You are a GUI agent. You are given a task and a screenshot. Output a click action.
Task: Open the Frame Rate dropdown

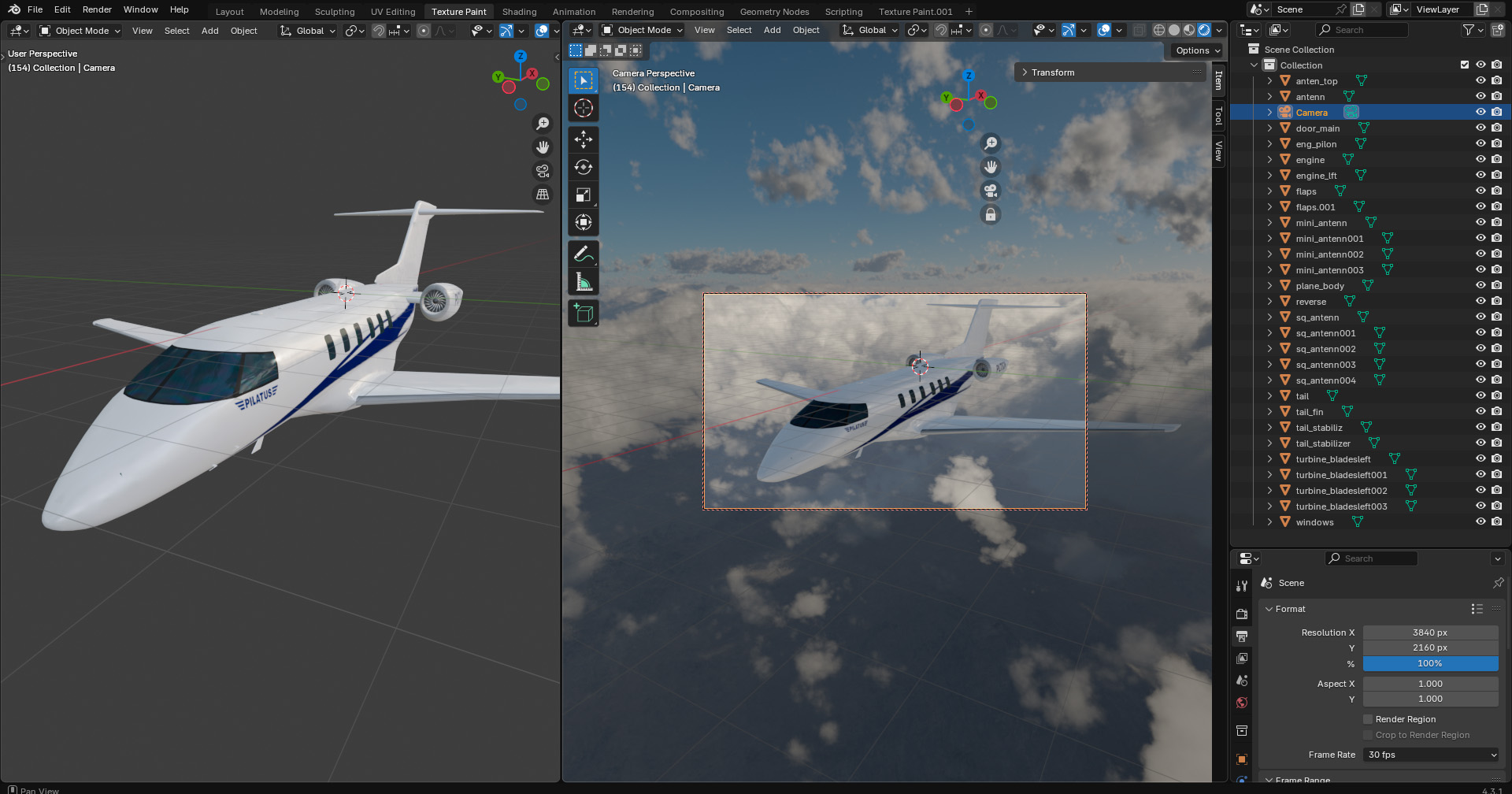tap(1431, 754)
